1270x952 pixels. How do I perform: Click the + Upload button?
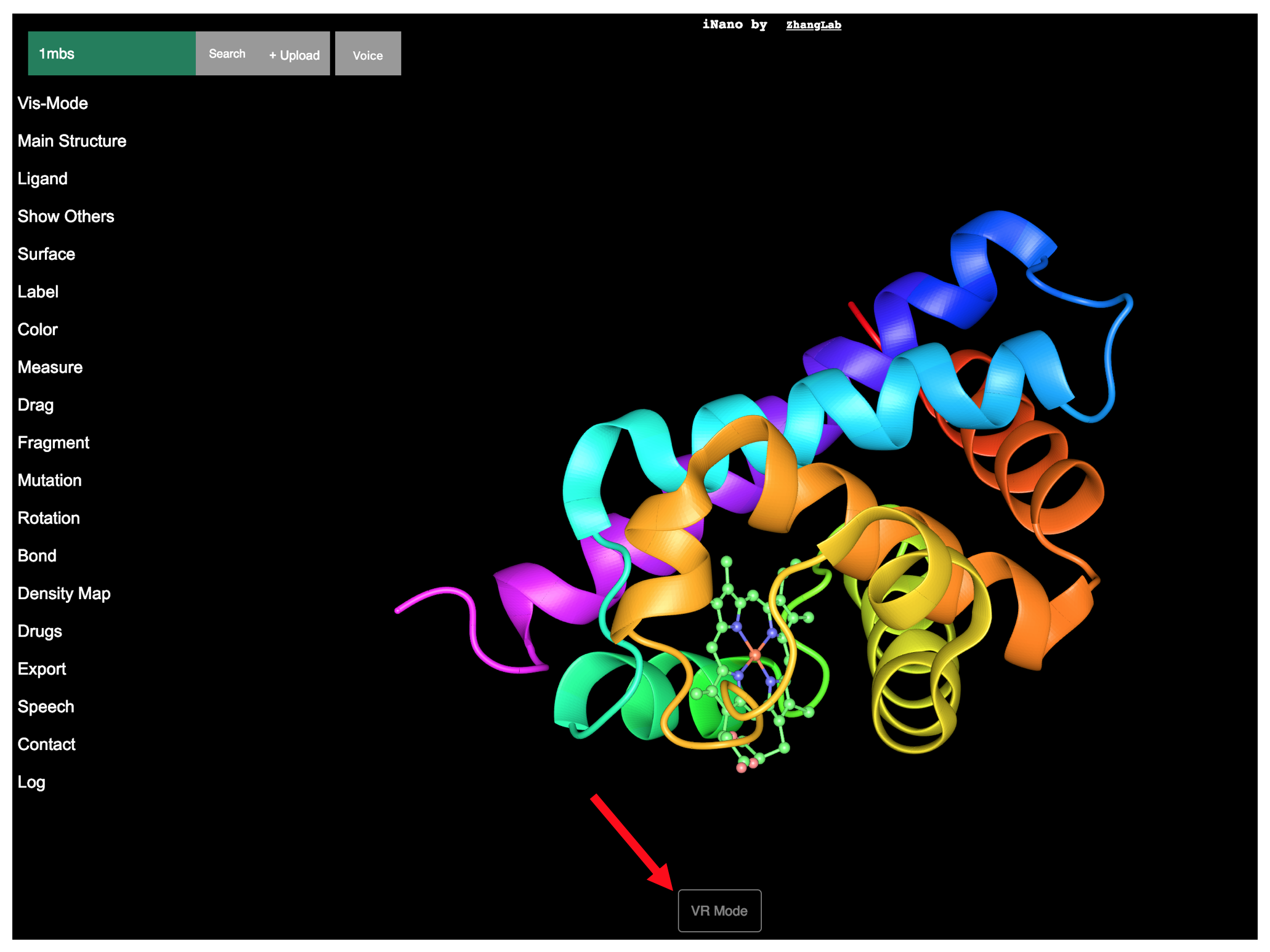coord(294,55)
